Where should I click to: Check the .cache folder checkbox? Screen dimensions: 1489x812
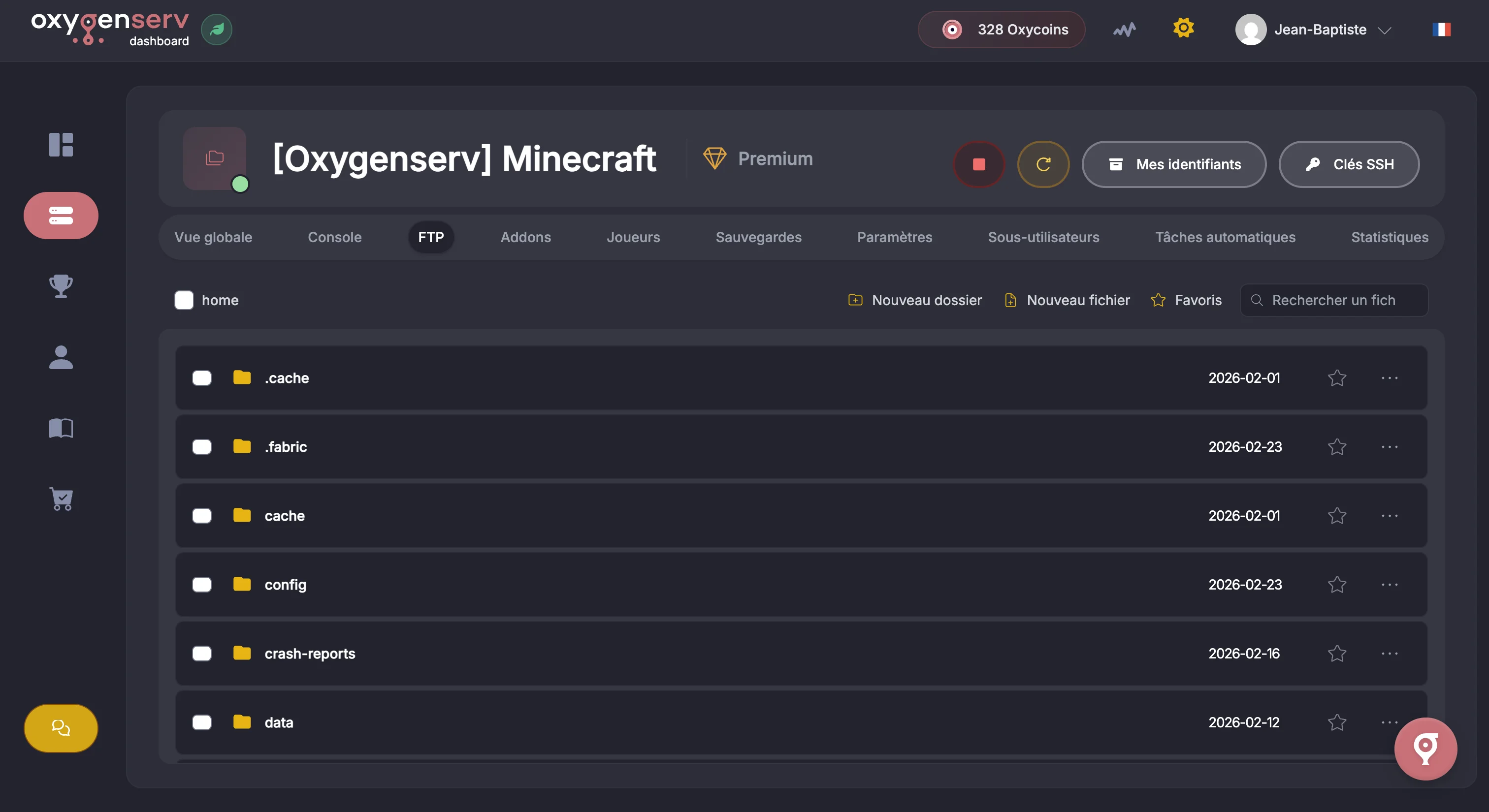(x=202, y=378)
